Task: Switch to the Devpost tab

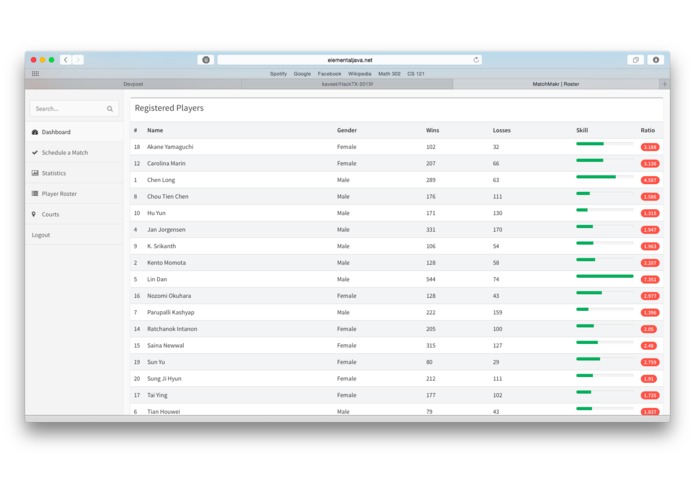Action: pos(133,84)
